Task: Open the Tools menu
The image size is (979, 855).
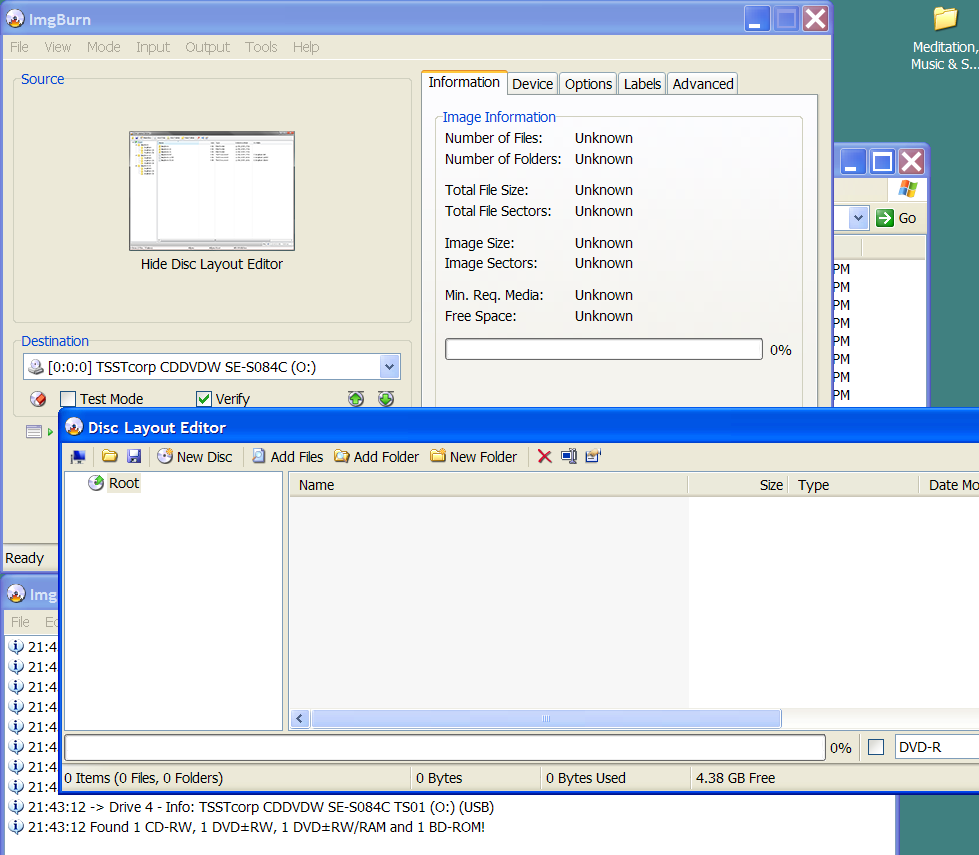Action: point(261,47)
